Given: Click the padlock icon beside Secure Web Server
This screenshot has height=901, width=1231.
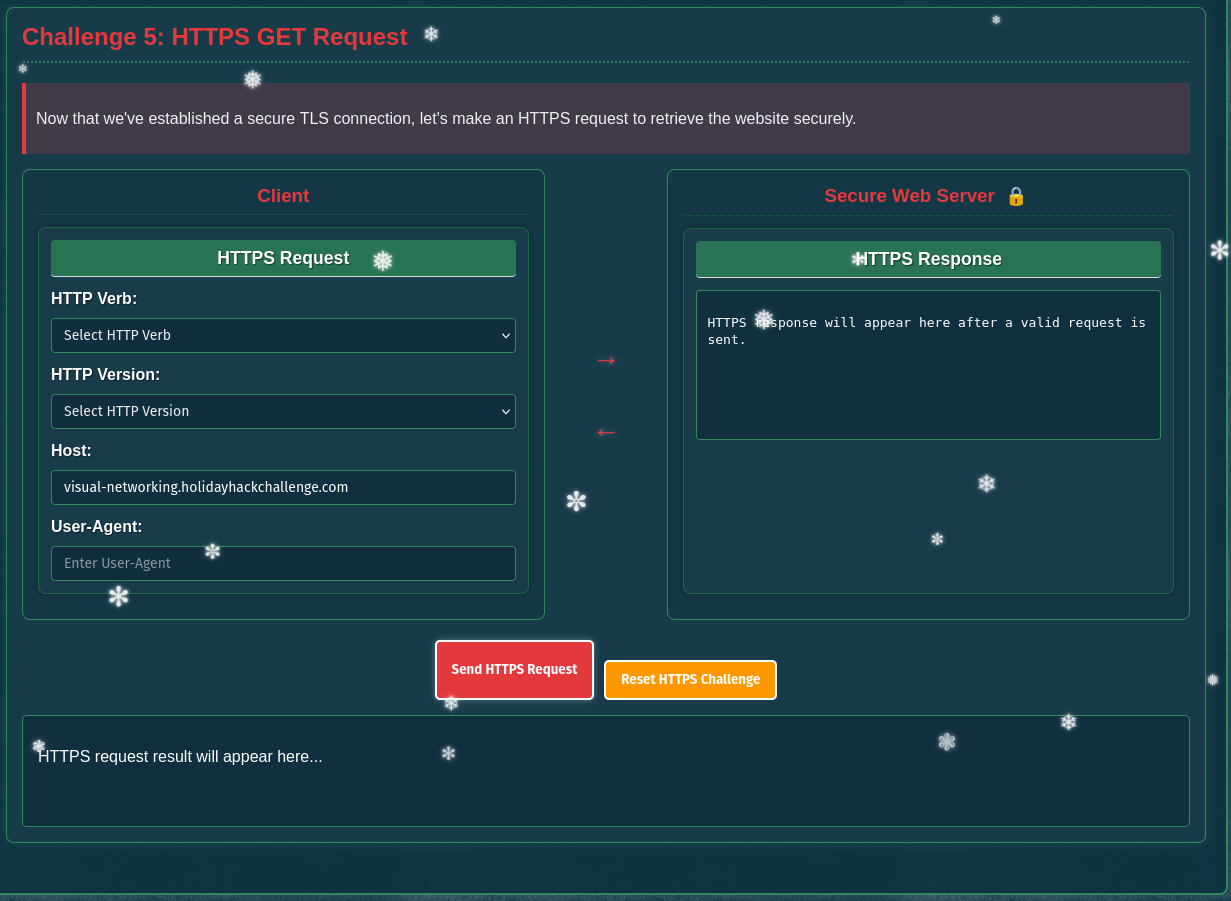Looking at the screenshot, I should click(x=1016, y=196).
